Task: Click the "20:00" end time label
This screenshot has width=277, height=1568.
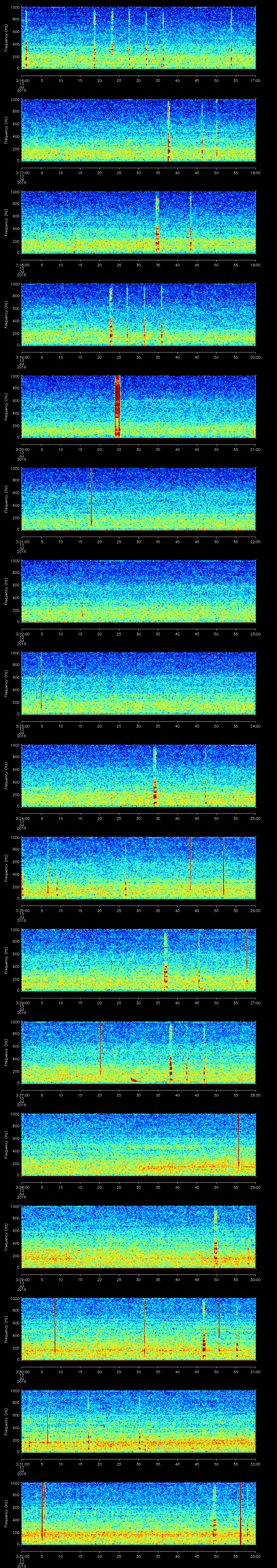Action: (255, 357)
